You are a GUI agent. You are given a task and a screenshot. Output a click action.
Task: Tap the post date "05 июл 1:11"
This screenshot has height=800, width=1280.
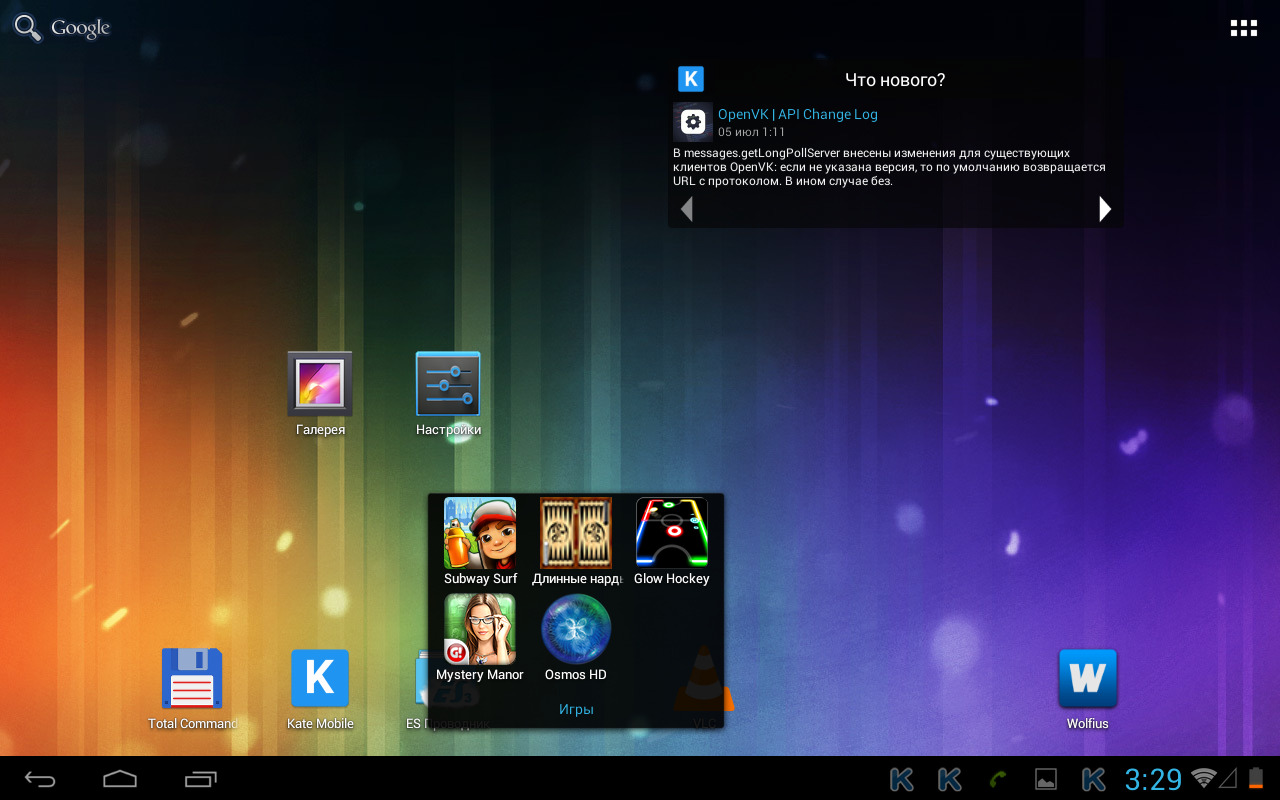point(751,132)
